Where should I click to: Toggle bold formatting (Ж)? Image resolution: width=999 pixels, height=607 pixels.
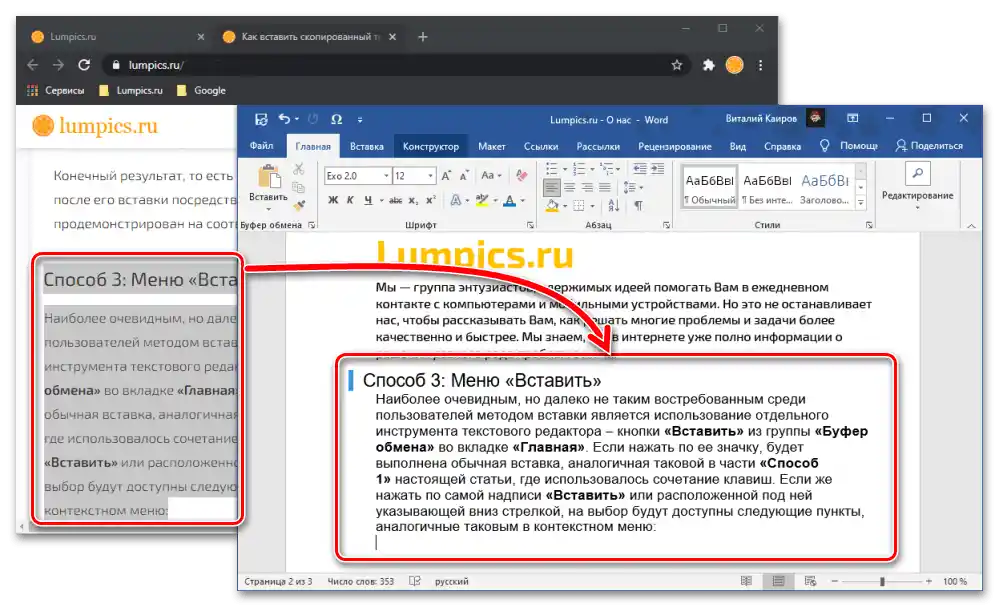coord(332,200)
